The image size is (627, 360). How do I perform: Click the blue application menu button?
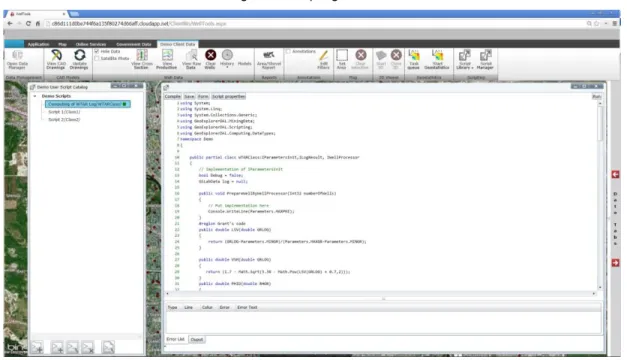(x=14, y=44)
